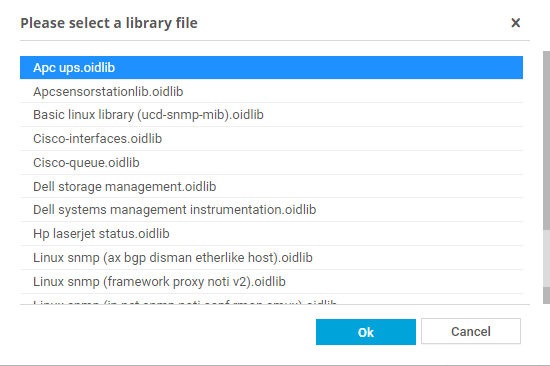Click the scrollbar track below the thumb
550x366 pixels.
point(546,259)
